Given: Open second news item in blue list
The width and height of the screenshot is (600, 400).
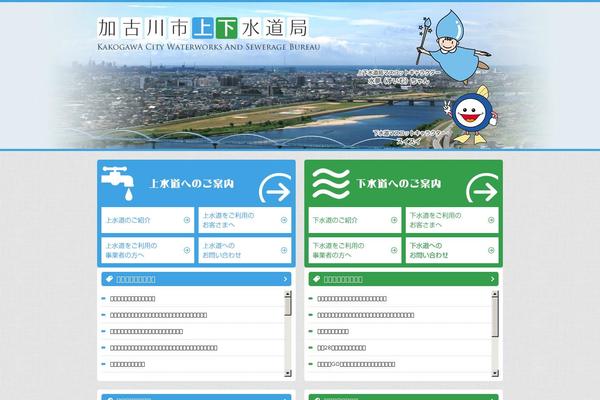Looking at the screenshot, I should click(x=158, y=315).
